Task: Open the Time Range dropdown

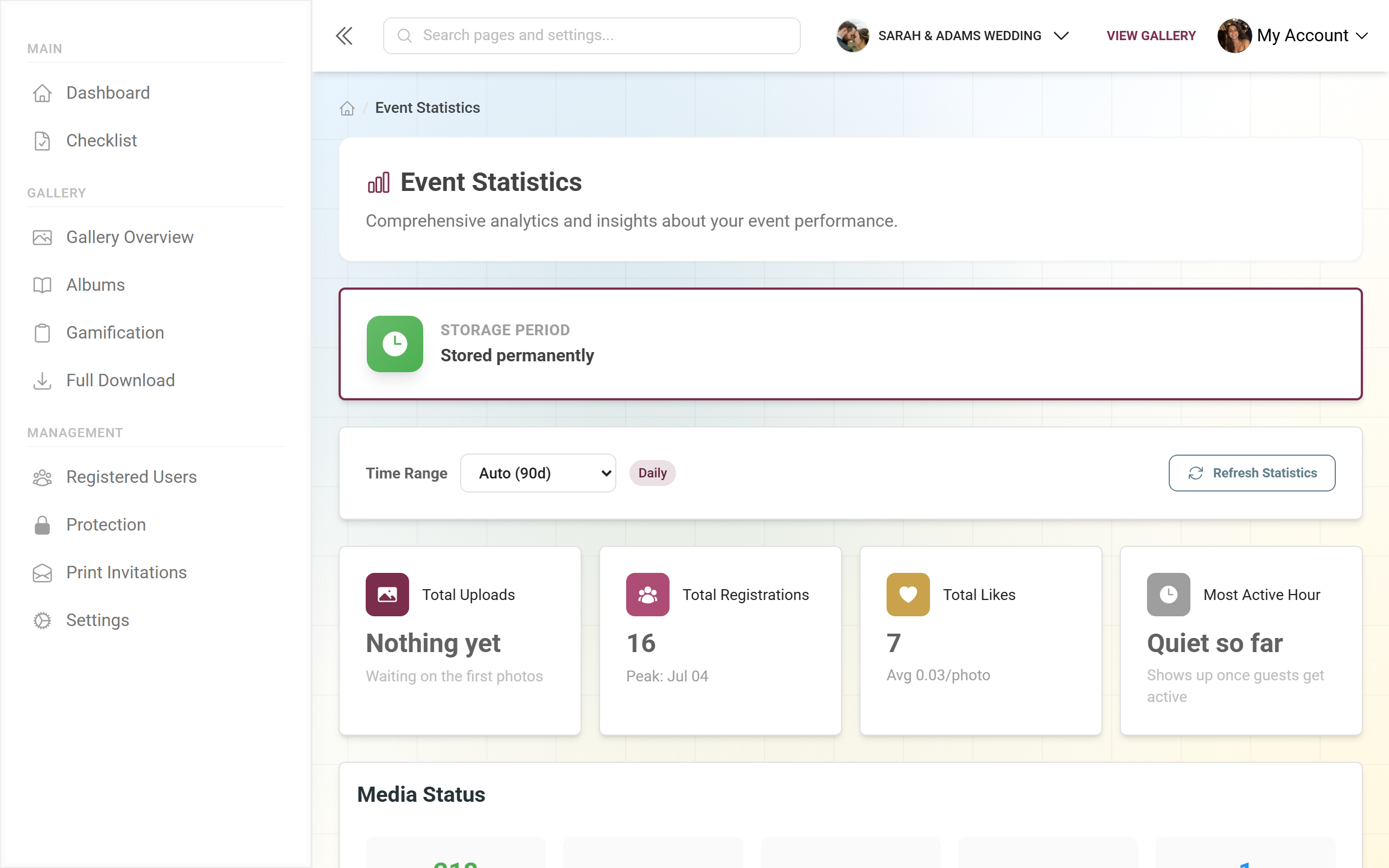Action: 538,473
